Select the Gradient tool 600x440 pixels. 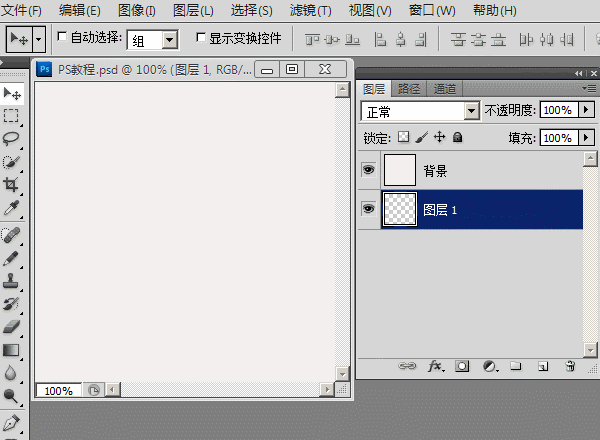click(11, 350)
